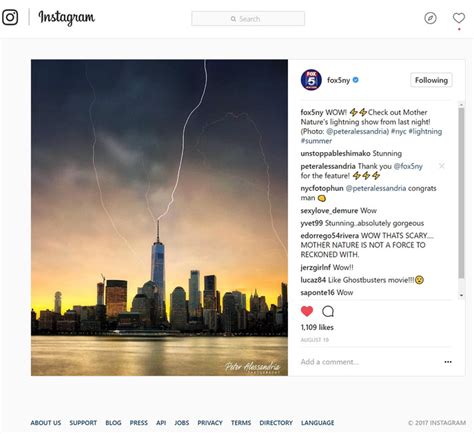
Task: Click the comments scrollbar down arrow
Action: click(461, 295)
